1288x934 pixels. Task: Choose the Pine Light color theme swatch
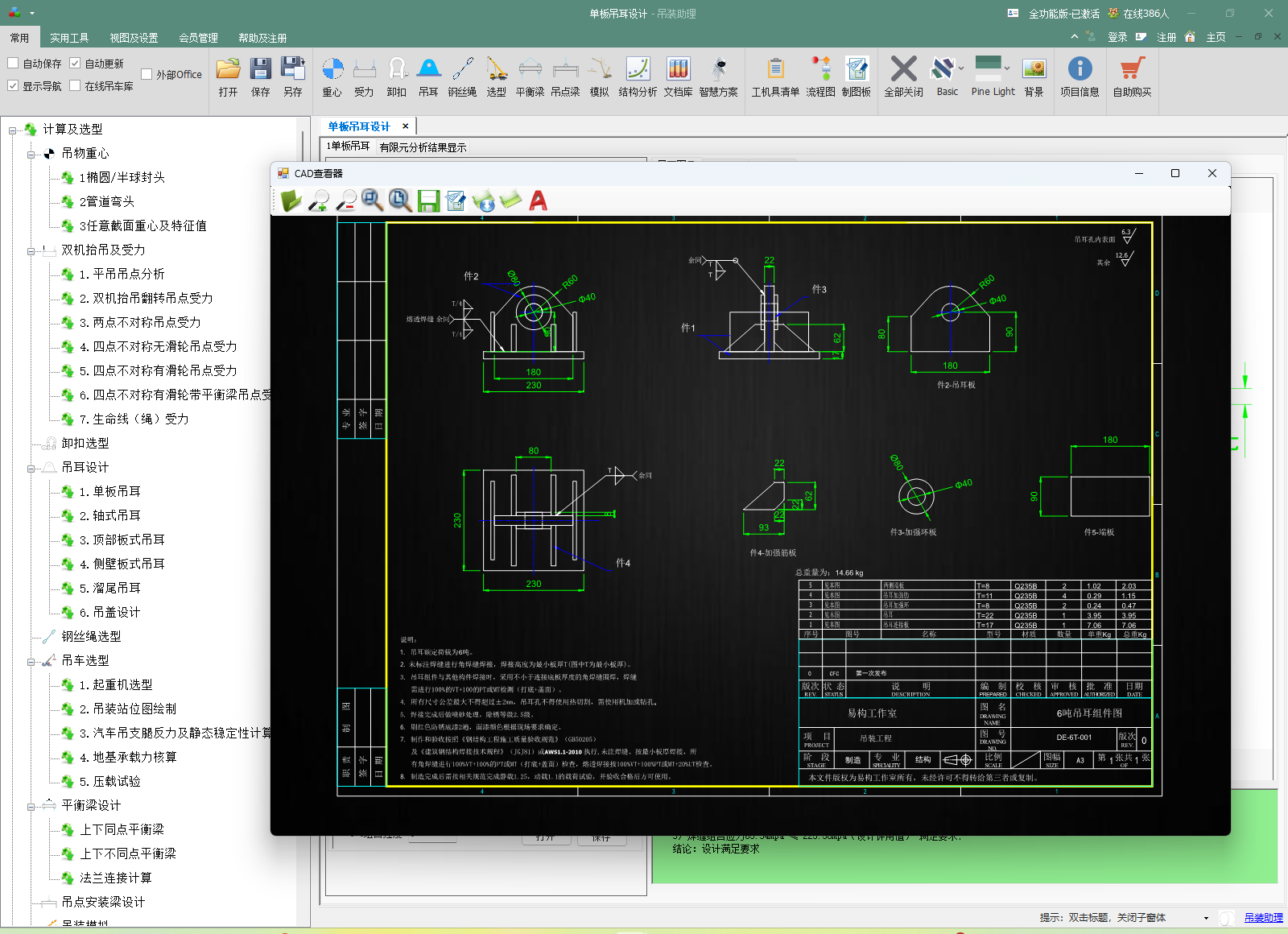pyautogui.click(x=988, y=68)
